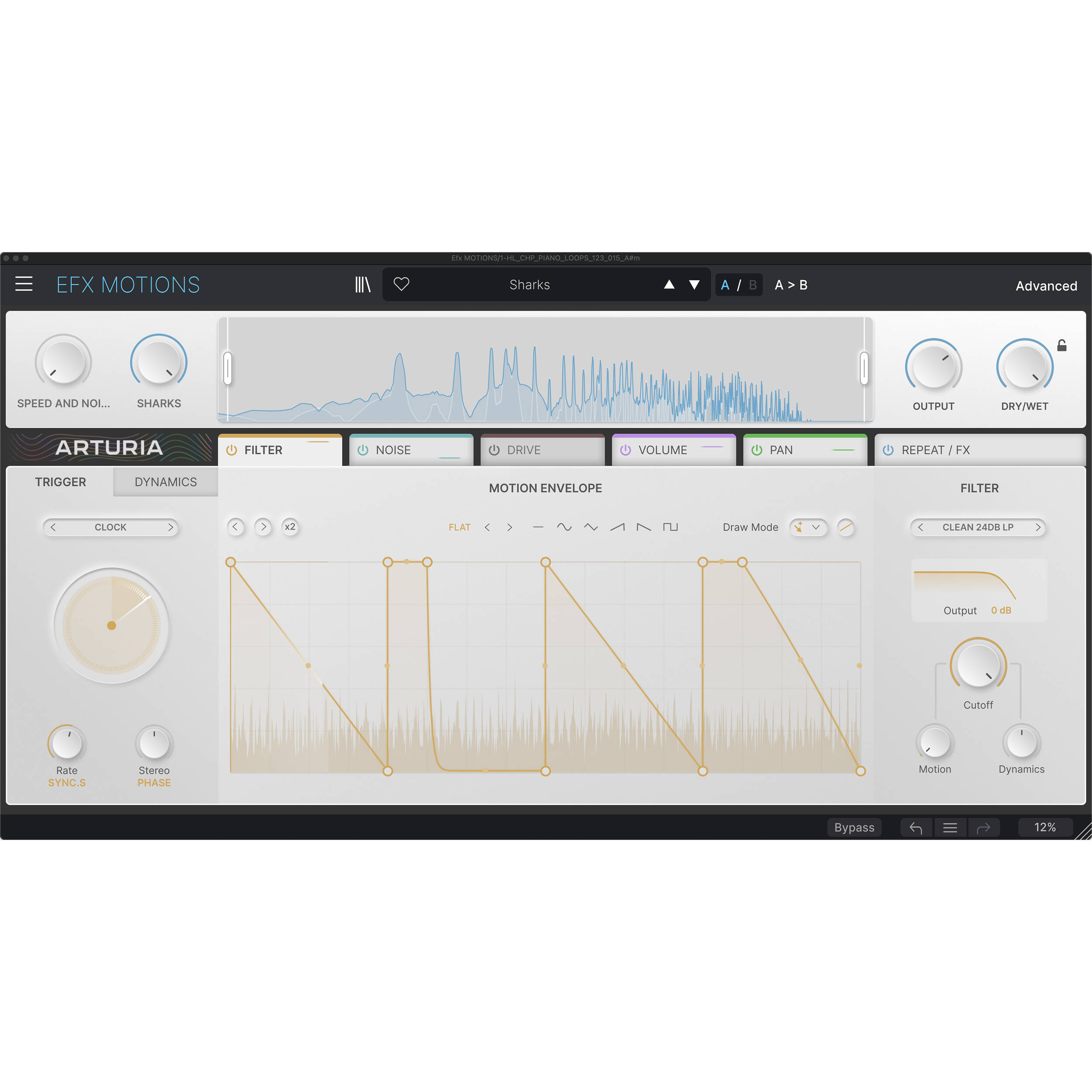
Task: Open the CLOCK trigger source selector
Action: pos(111,527)
